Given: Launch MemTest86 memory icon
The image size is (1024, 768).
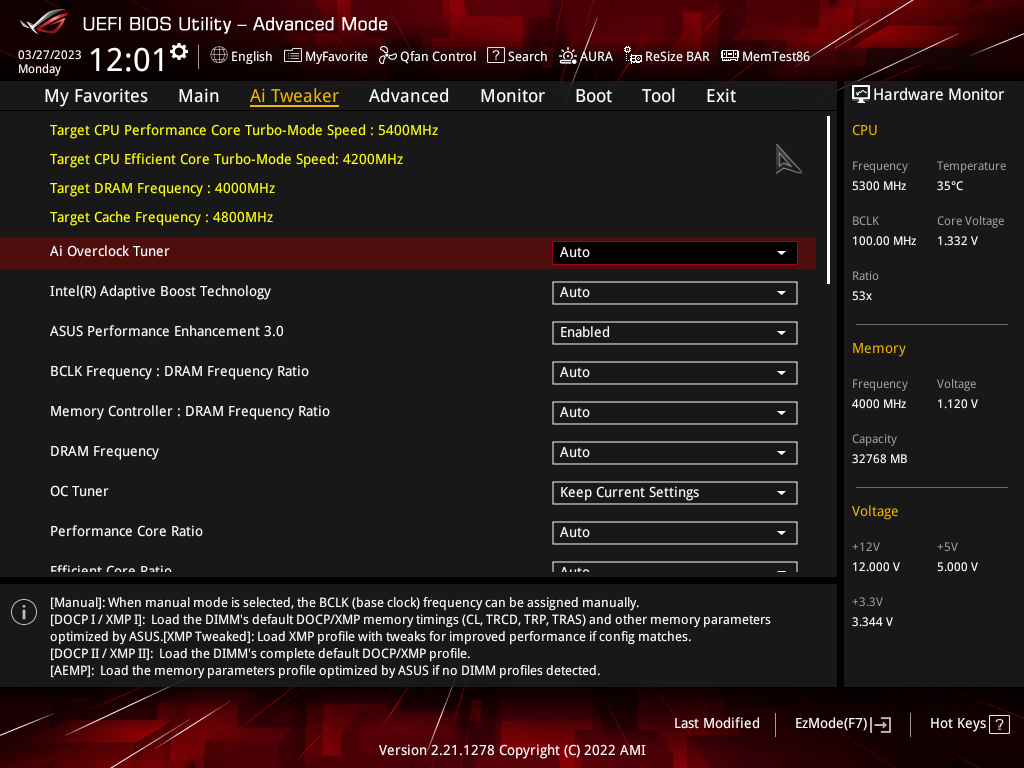Looking at the screenshot, I should (x=729, y=56).
